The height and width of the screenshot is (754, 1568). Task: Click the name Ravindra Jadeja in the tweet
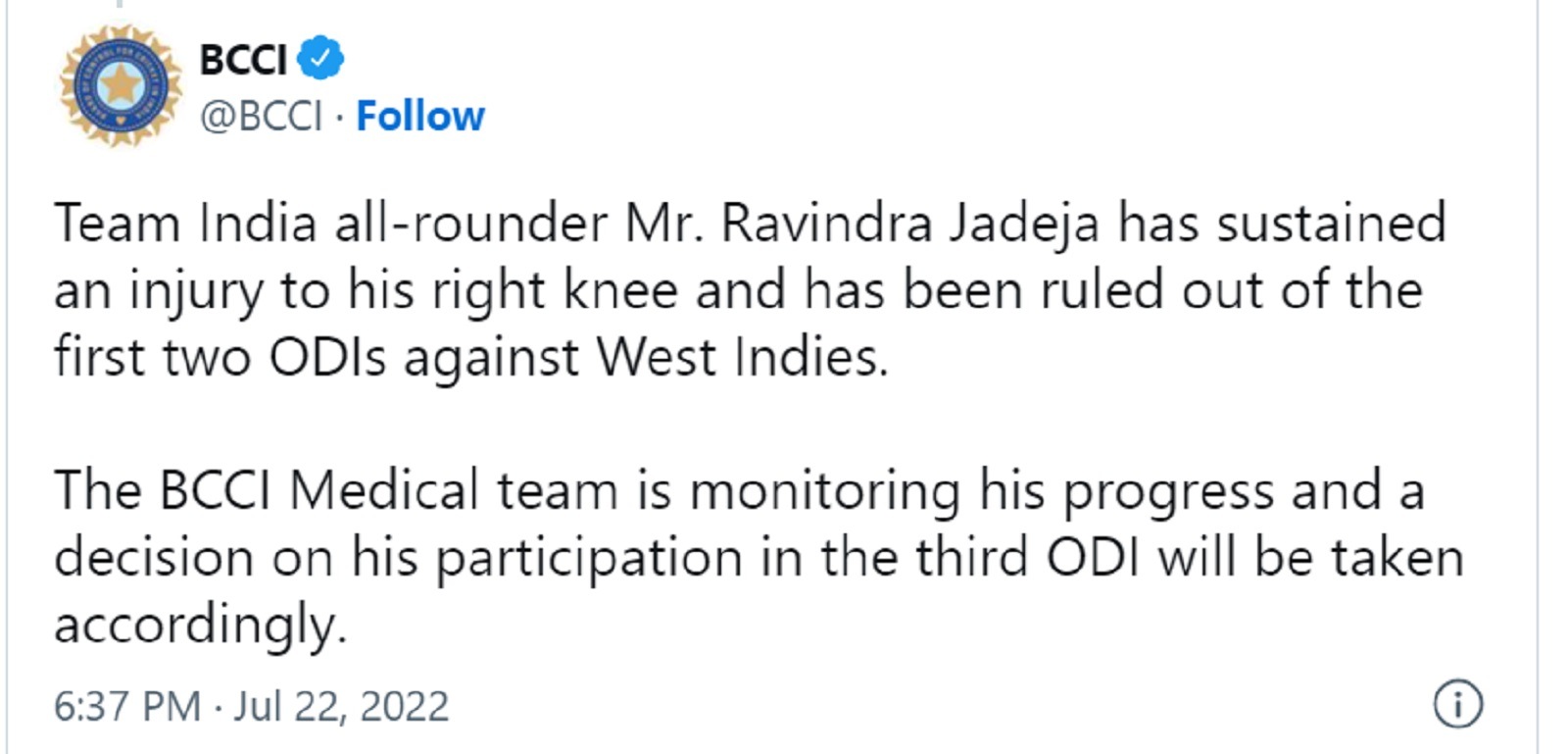click(910, 224)
